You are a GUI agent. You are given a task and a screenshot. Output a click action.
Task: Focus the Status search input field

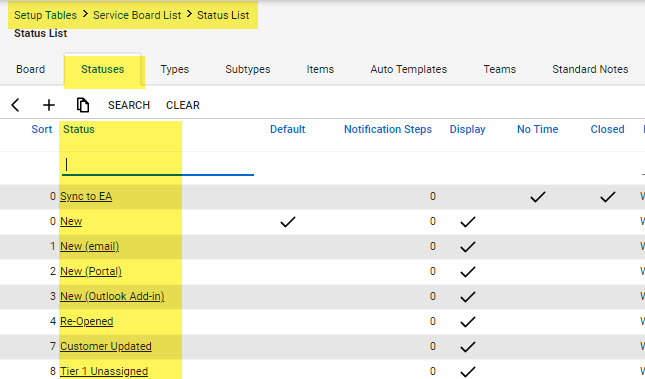pos(158,165)
